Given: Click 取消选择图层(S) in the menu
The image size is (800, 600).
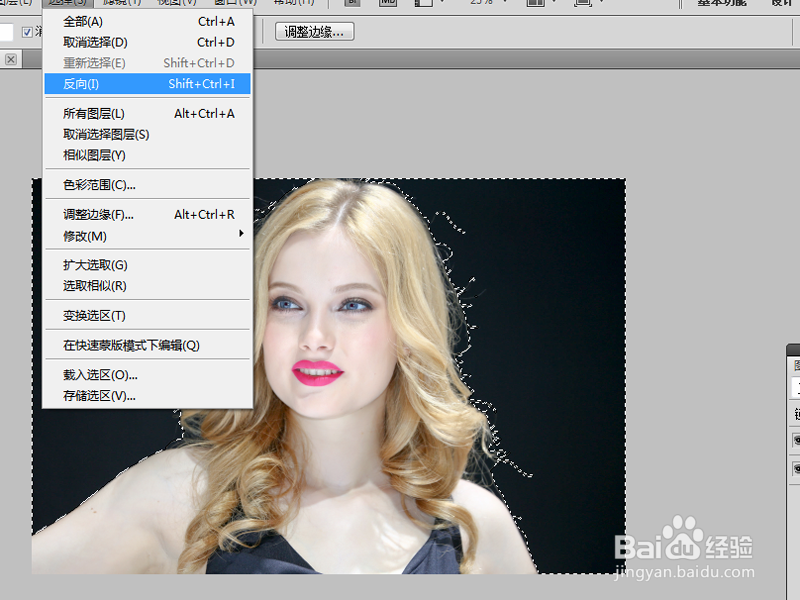Looking at the screenshot, I should coord(147,135).
